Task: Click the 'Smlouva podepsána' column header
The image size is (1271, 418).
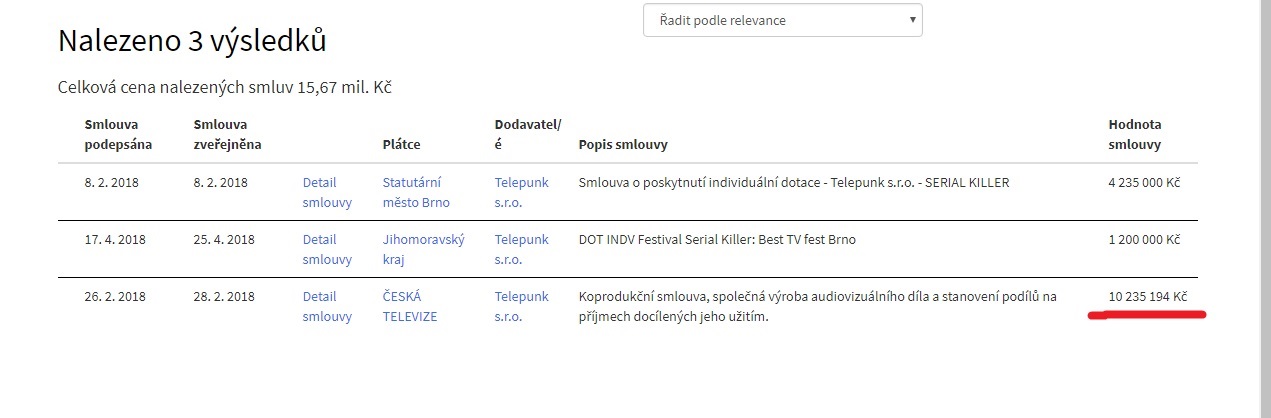Action: (x=117, y=135)
